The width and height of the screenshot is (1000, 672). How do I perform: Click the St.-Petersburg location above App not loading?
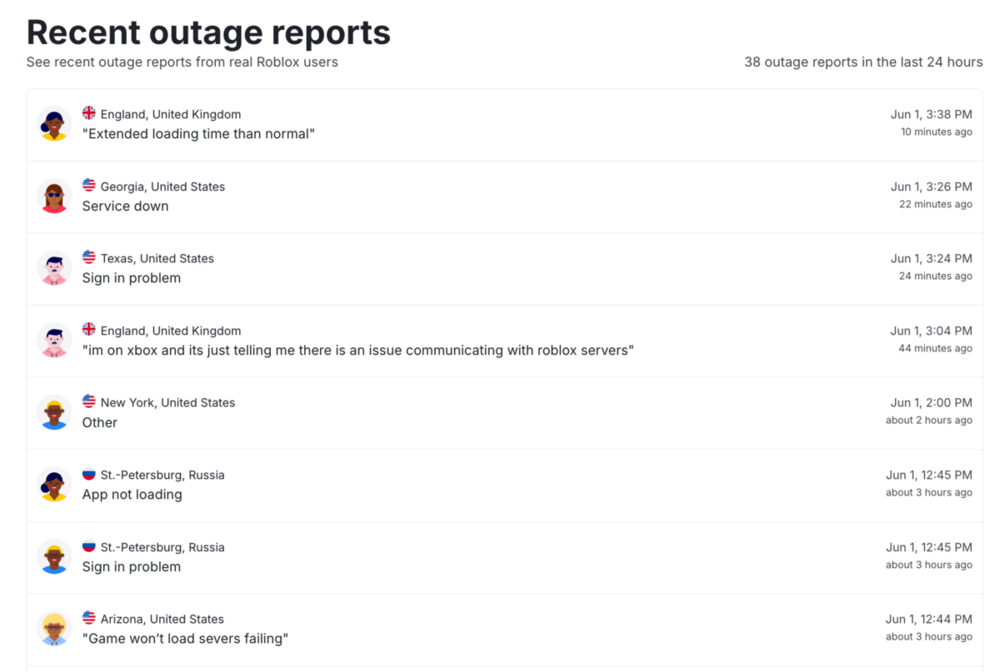click(163, 475)
